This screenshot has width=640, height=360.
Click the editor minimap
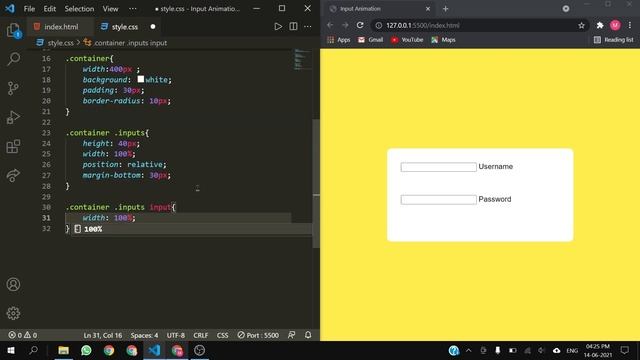pyautogui.click(x=302, y=60)
